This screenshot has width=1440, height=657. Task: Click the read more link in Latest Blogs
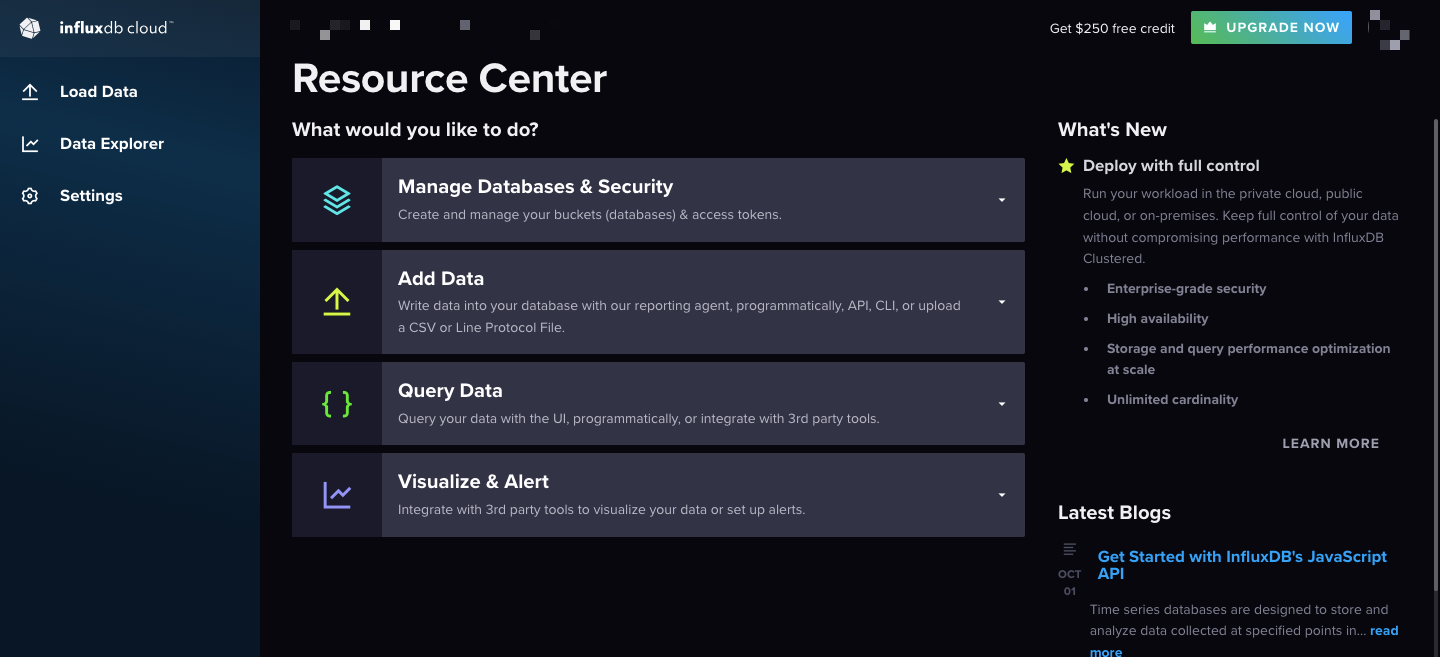pyautogui.click(x=1383, y=630)
